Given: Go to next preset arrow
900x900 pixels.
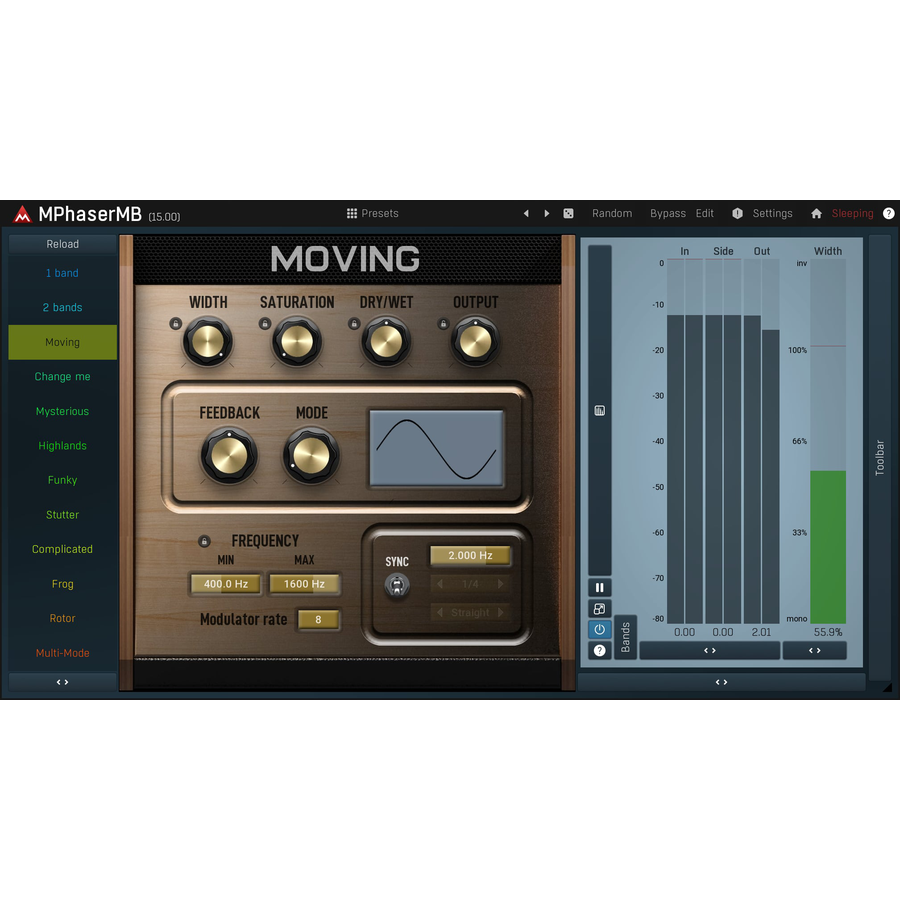Looking at the screenshot, I should [x=546, y=214].
